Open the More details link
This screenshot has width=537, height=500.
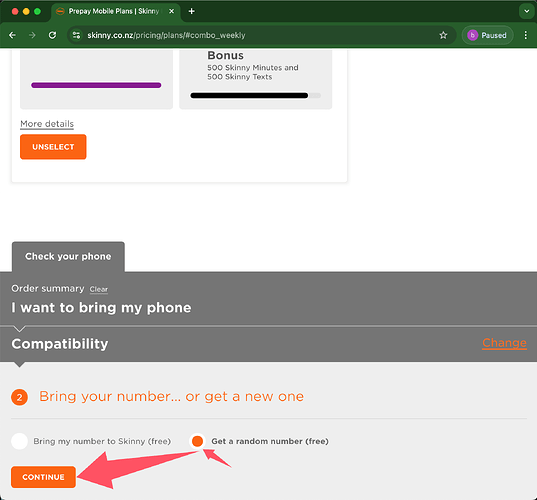pos(47,124)
